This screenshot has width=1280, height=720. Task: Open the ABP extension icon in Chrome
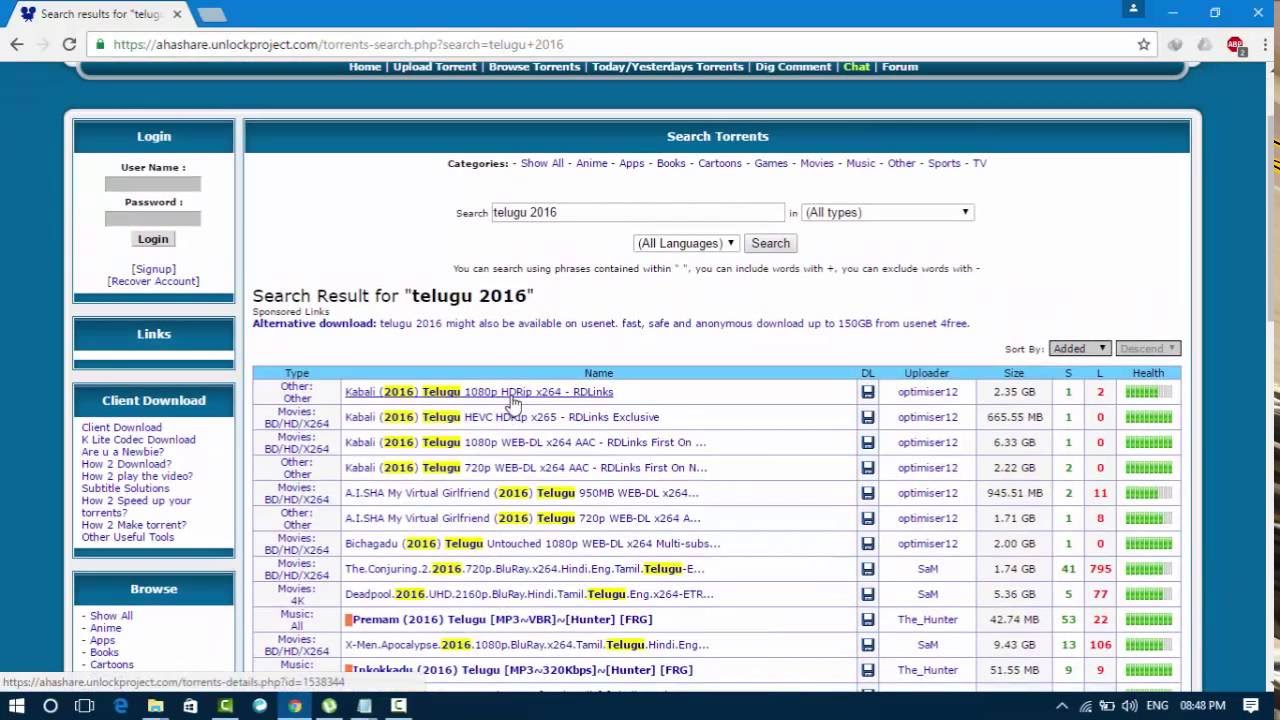coord(1235,44)
